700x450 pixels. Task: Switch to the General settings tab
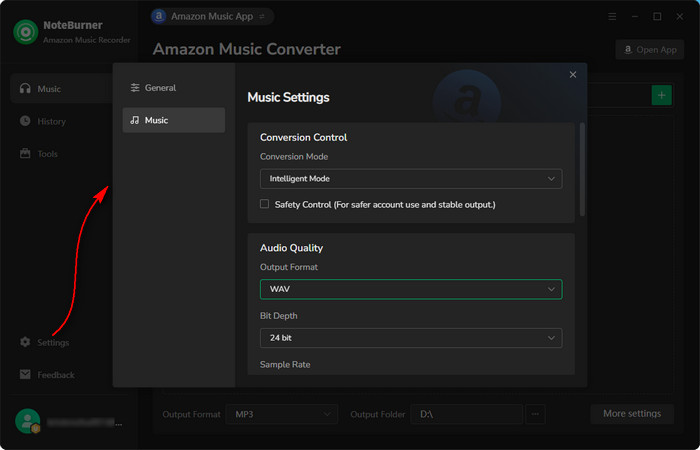[174, 88]
